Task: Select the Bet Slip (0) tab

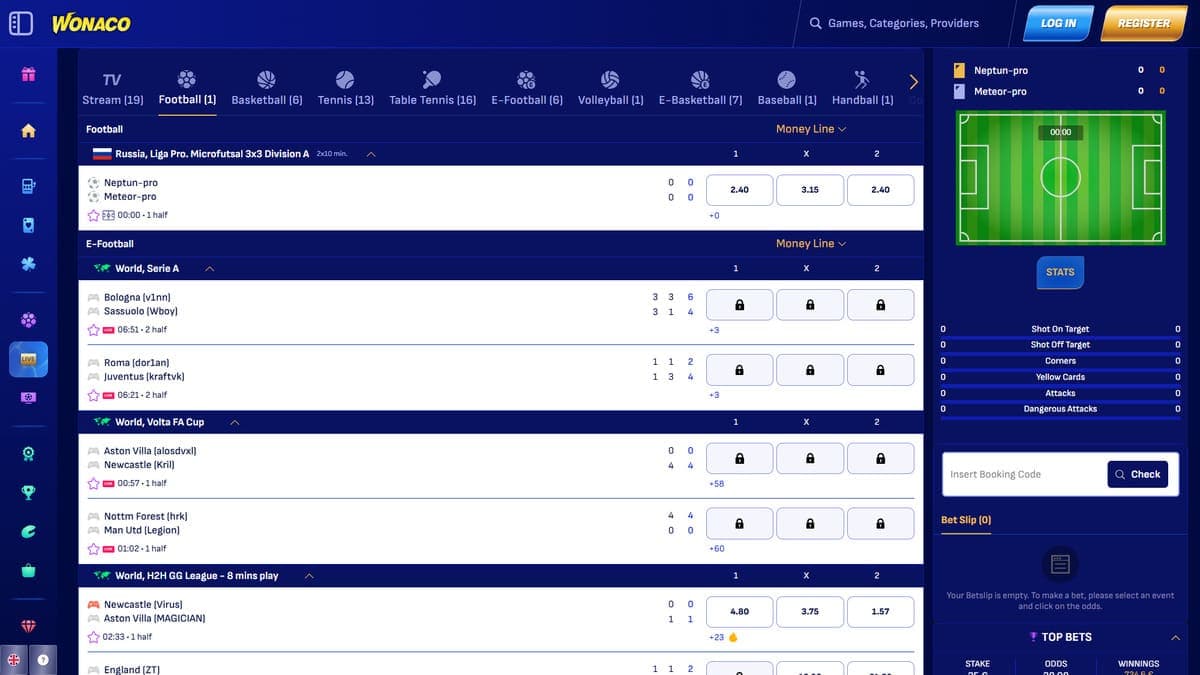Action: (966, 520)
